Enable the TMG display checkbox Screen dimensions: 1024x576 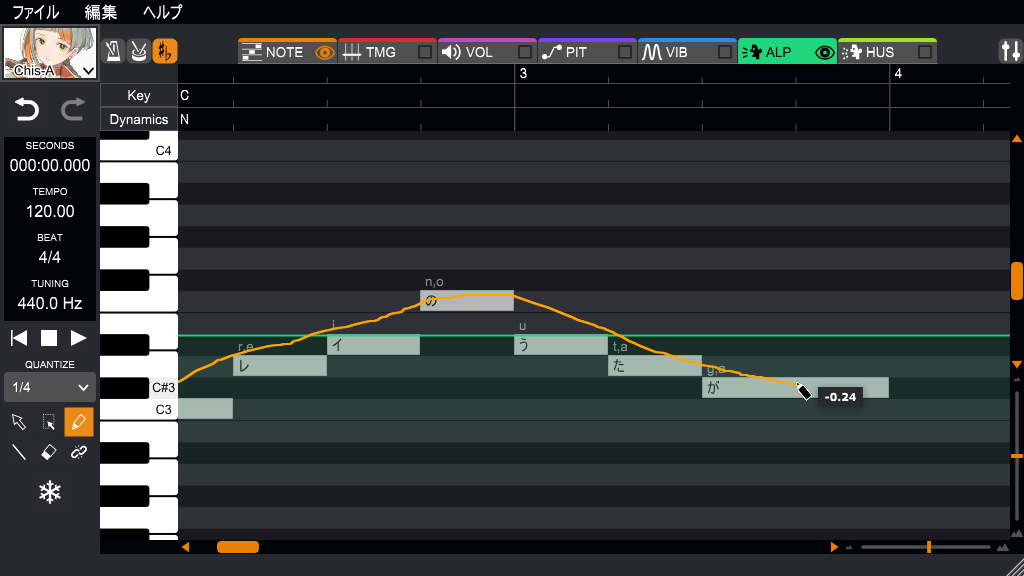pos(424,52)
